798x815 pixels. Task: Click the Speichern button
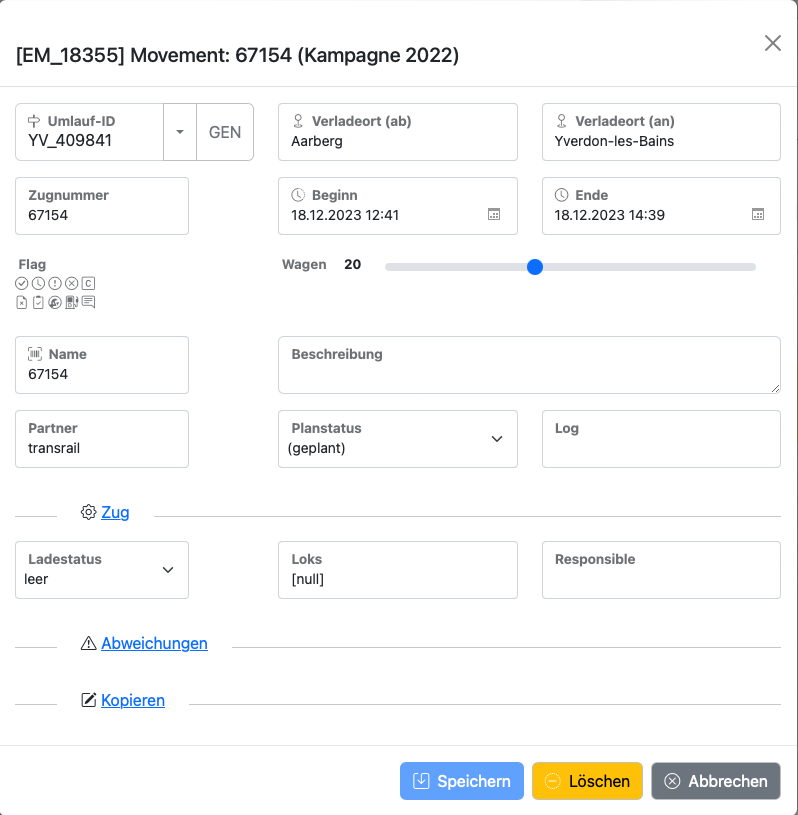462,781
